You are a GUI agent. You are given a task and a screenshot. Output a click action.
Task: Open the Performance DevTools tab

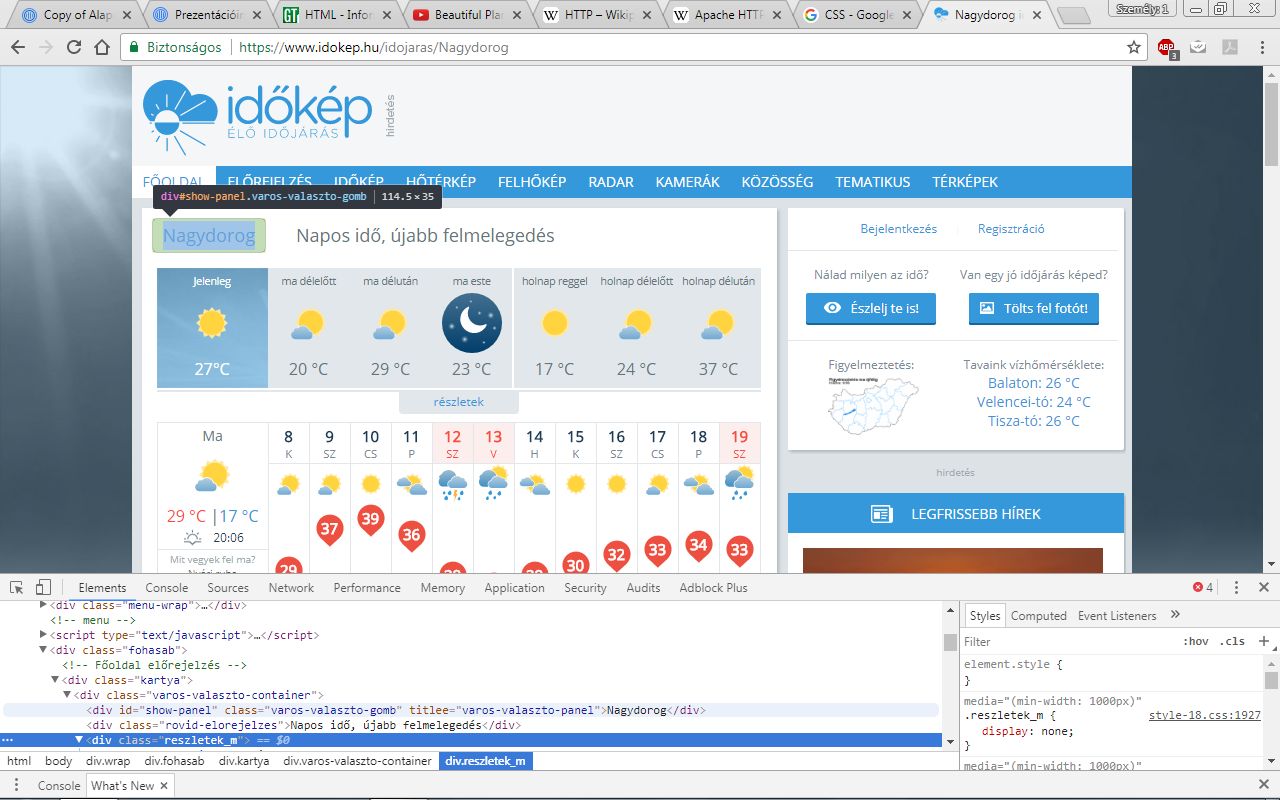pyautogui.click(x=367, y=588)
